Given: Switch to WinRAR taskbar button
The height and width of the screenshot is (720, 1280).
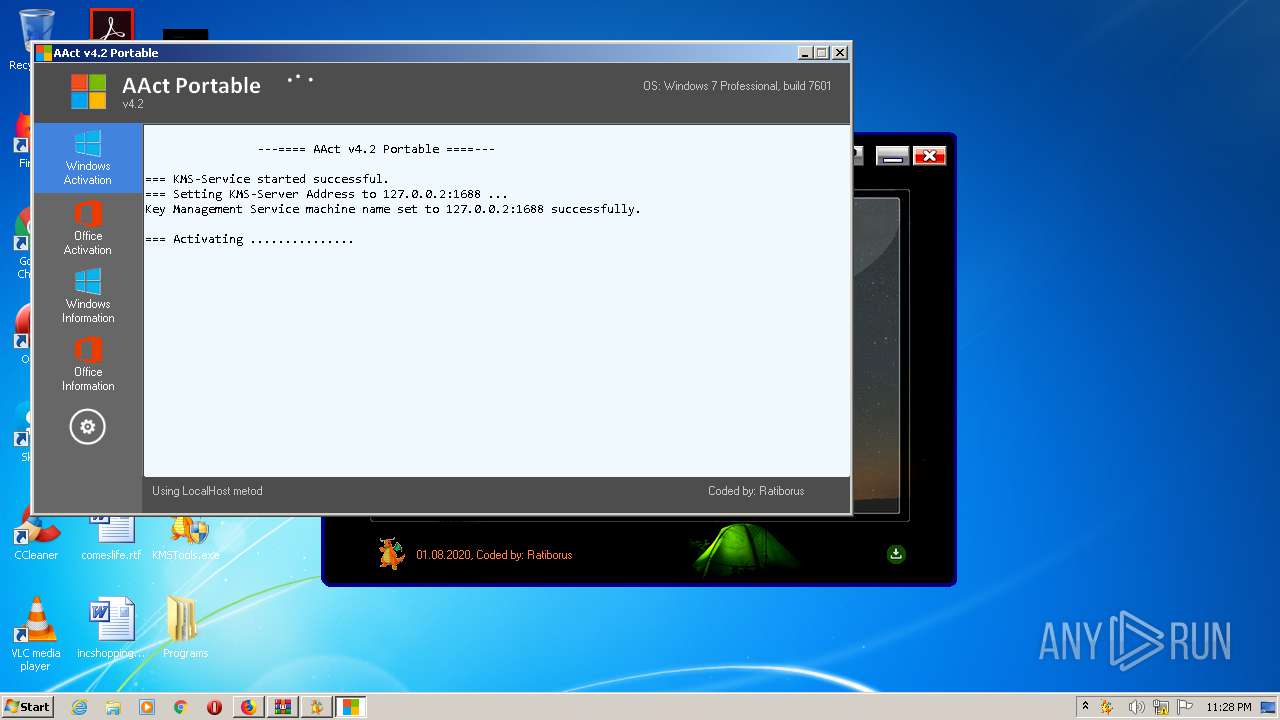Looking at the screenshot, I should 283,707.
